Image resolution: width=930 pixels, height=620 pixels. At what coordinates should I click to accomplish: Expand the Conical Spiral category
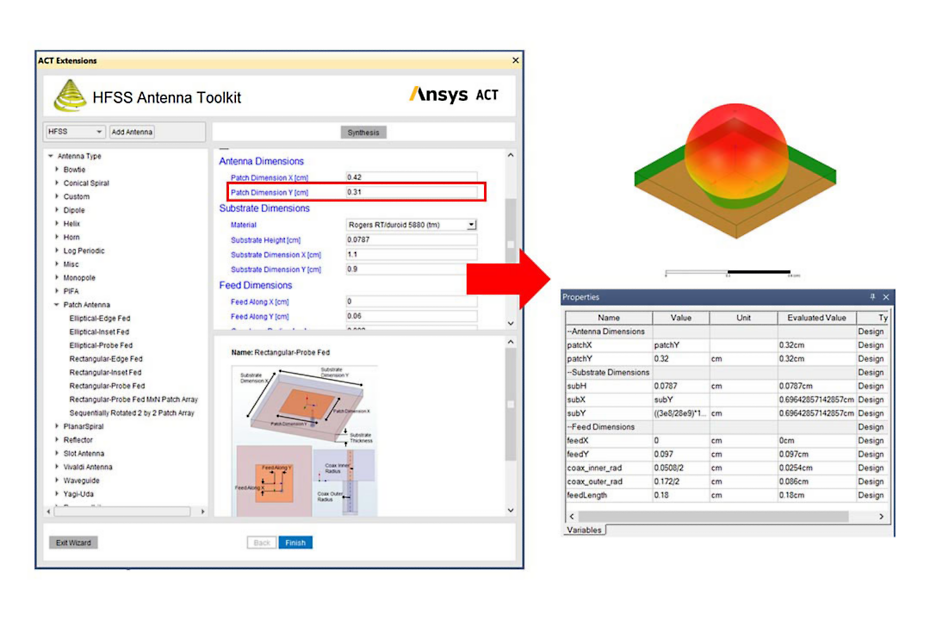[57, 183]
